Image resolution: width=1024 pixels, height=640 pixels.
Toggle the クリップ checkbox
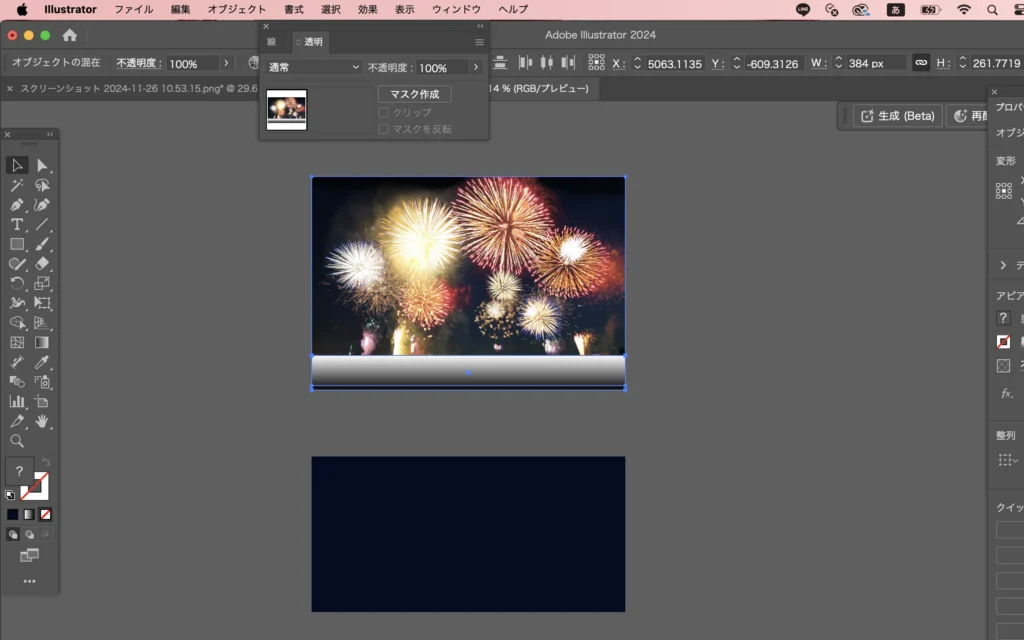(383, 113)
